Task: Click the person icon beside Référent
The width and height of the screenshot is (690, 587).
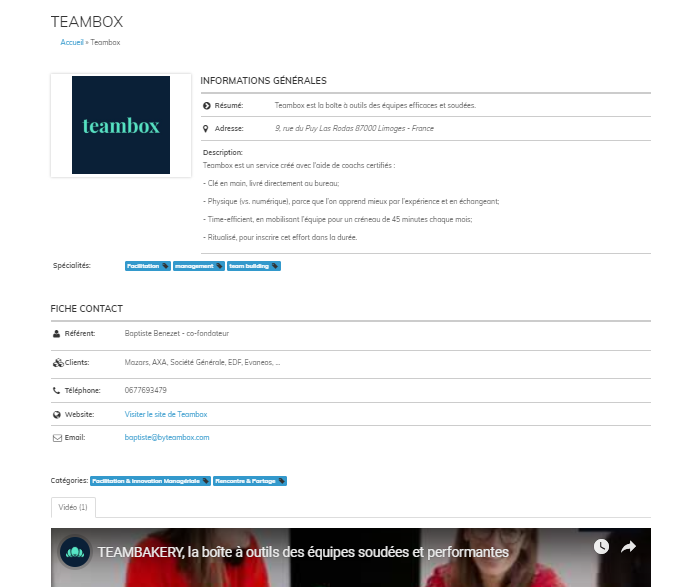Action: 56,333
